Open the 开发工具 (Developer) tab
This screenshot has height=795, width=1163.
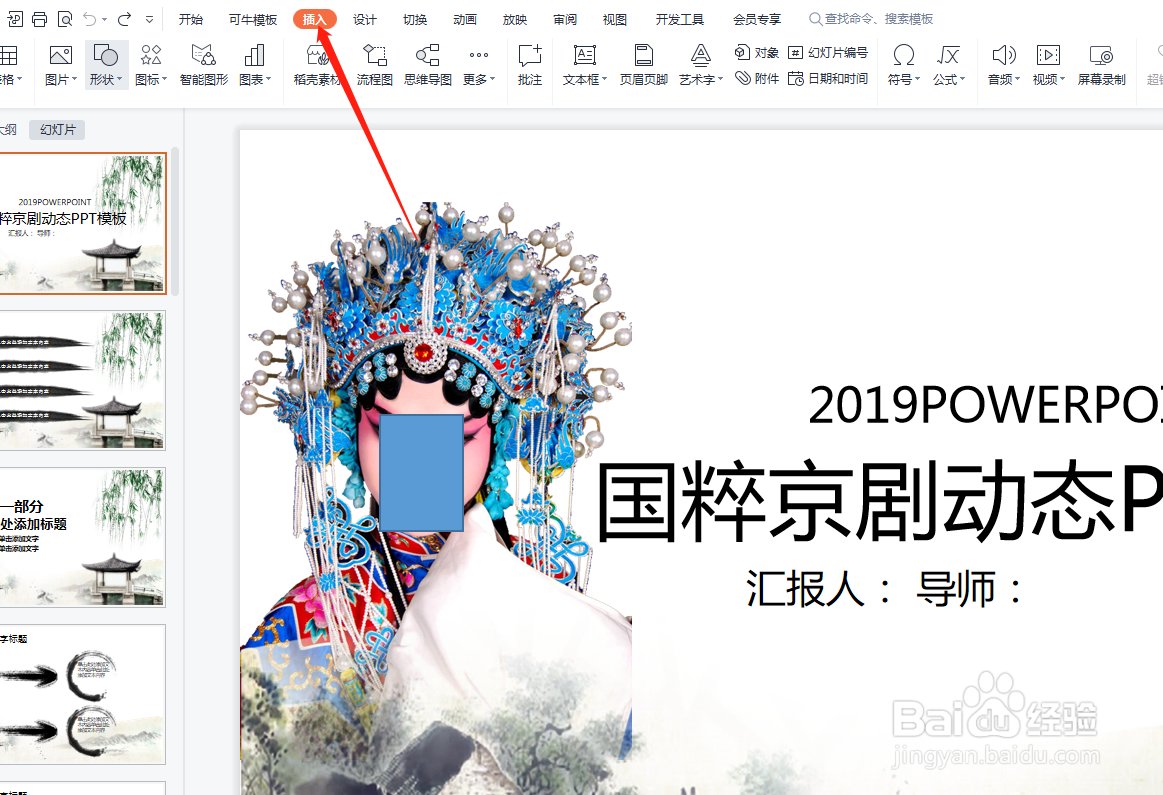(x=679, y=19)
